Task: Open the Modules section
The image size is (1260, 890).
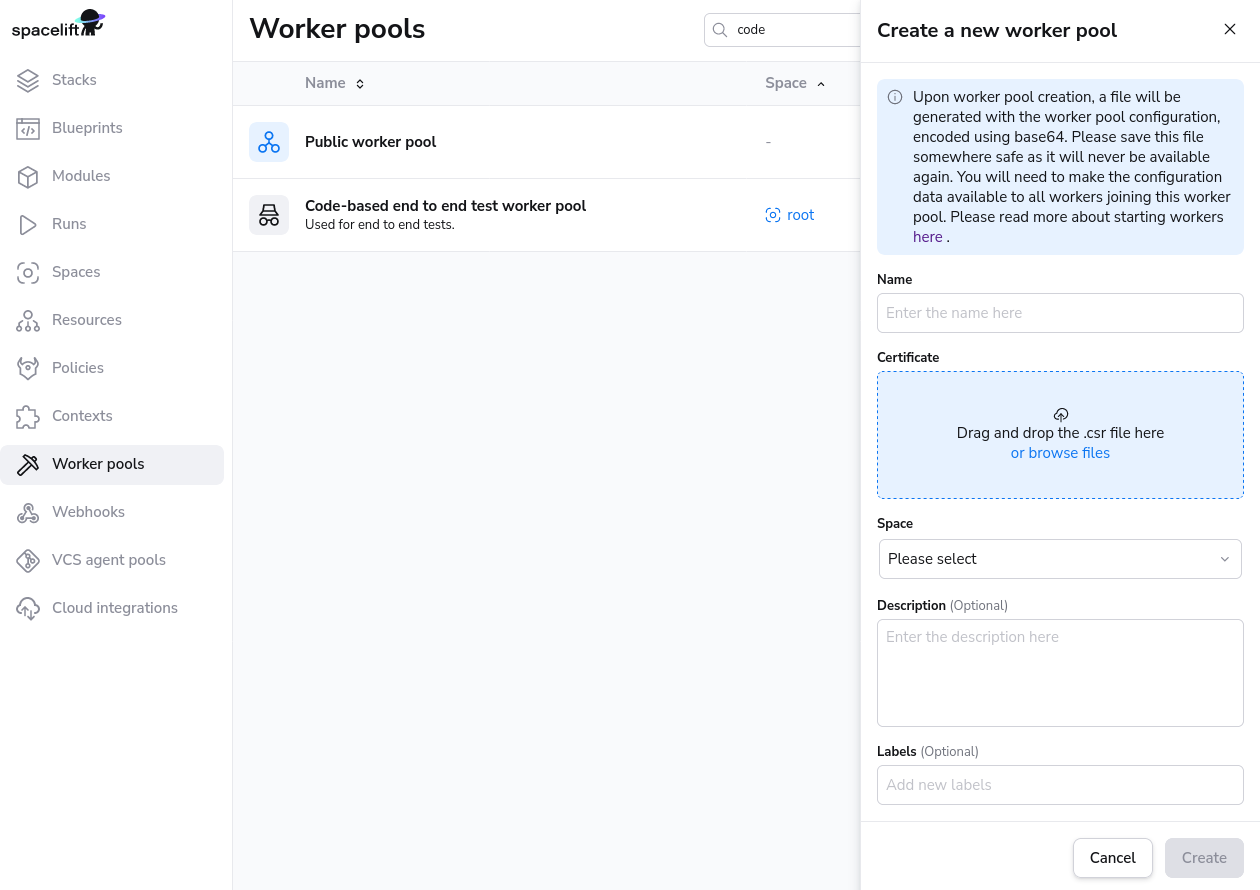Action: (83, 176)
